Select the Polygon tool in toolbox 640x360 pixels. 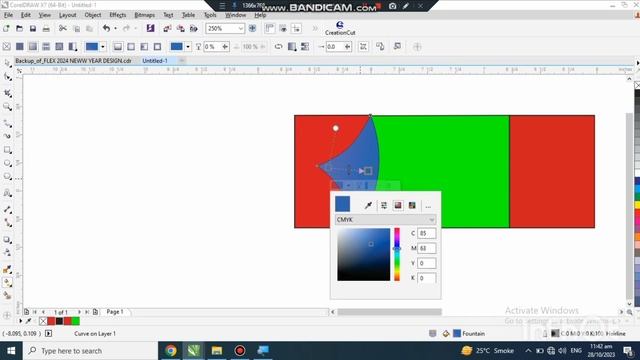(7, 177)
